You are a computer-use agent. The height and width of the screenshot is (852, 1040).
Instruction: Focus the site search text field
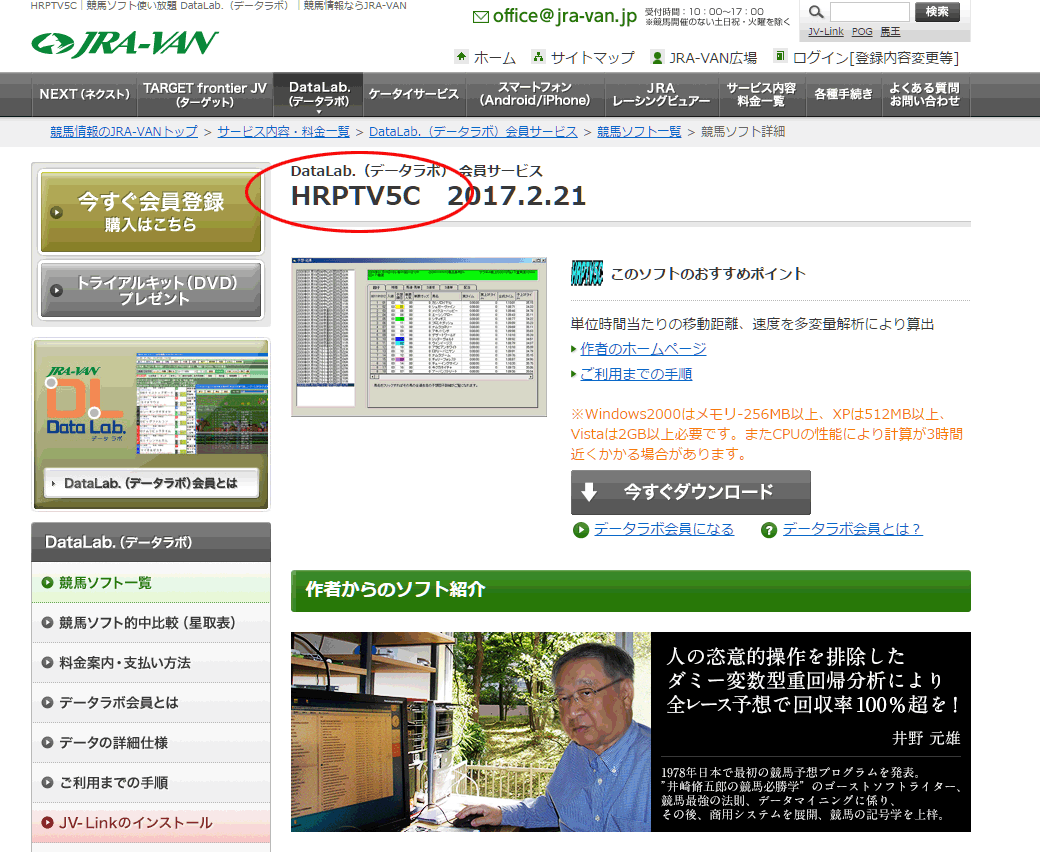pyautogui.click(x=870, y=11)
